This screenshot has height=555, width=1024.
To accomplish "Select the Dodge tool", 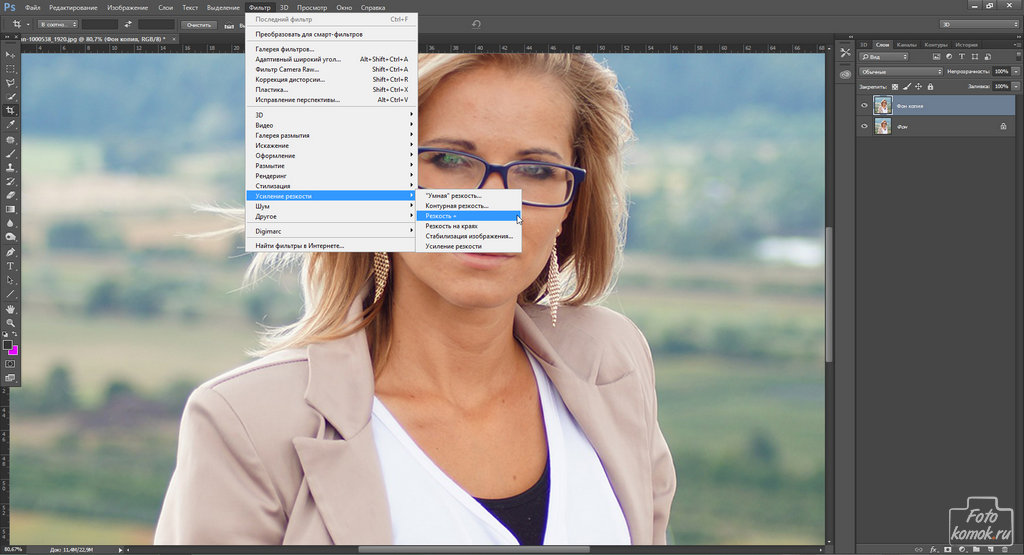I will (x=10, y=236).
